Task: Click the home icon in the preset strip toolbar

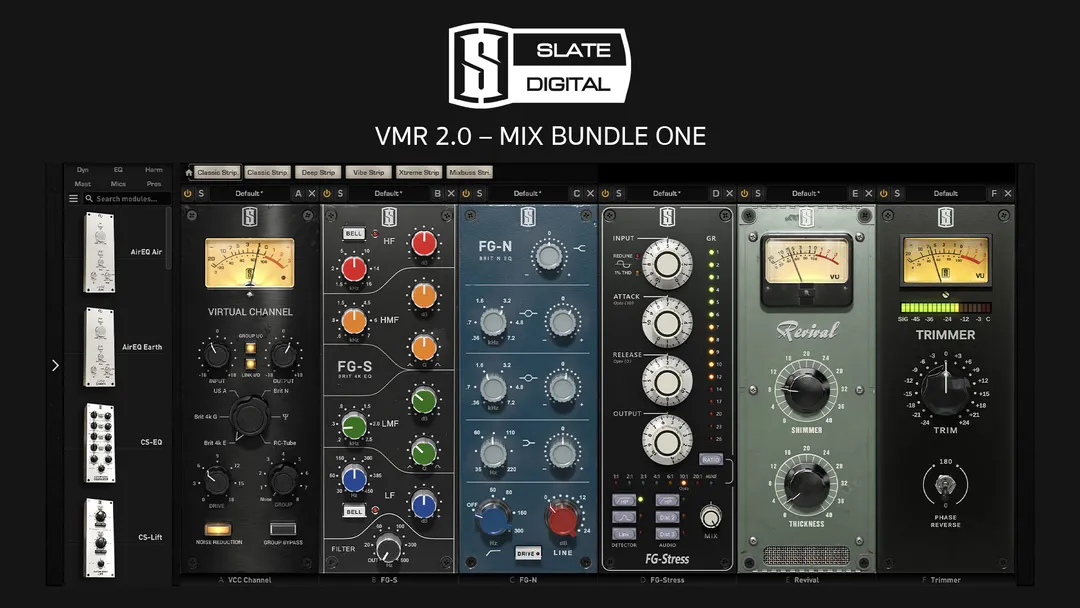Action: 188,172
